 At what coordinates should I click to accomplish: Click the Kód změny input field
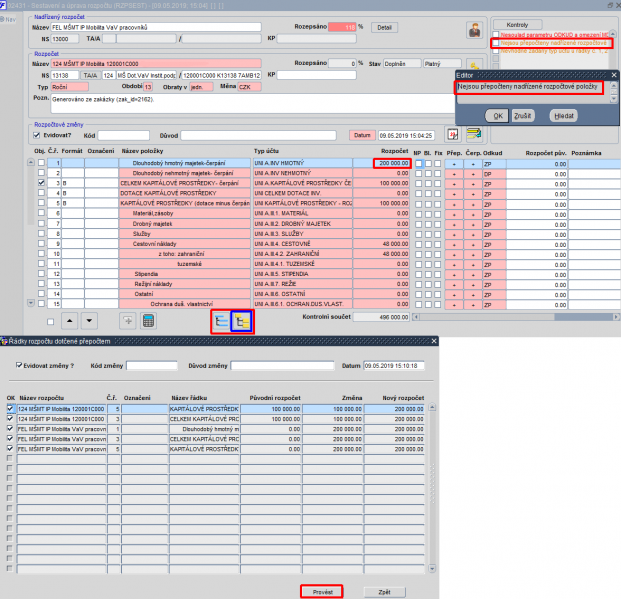152,366
